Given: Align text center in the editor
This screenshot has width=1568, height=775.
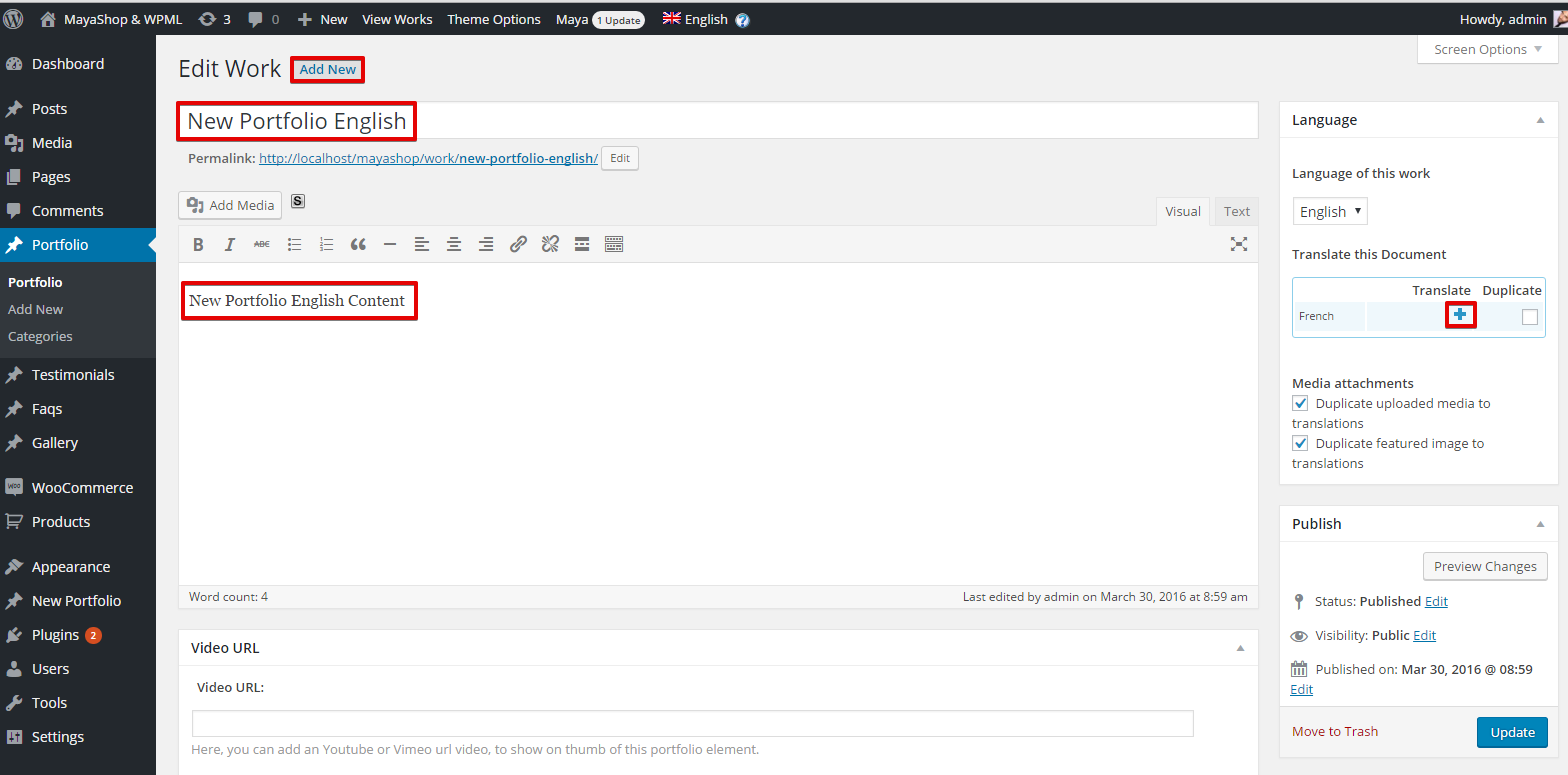Looking at the screenshot, I should 454,244.
